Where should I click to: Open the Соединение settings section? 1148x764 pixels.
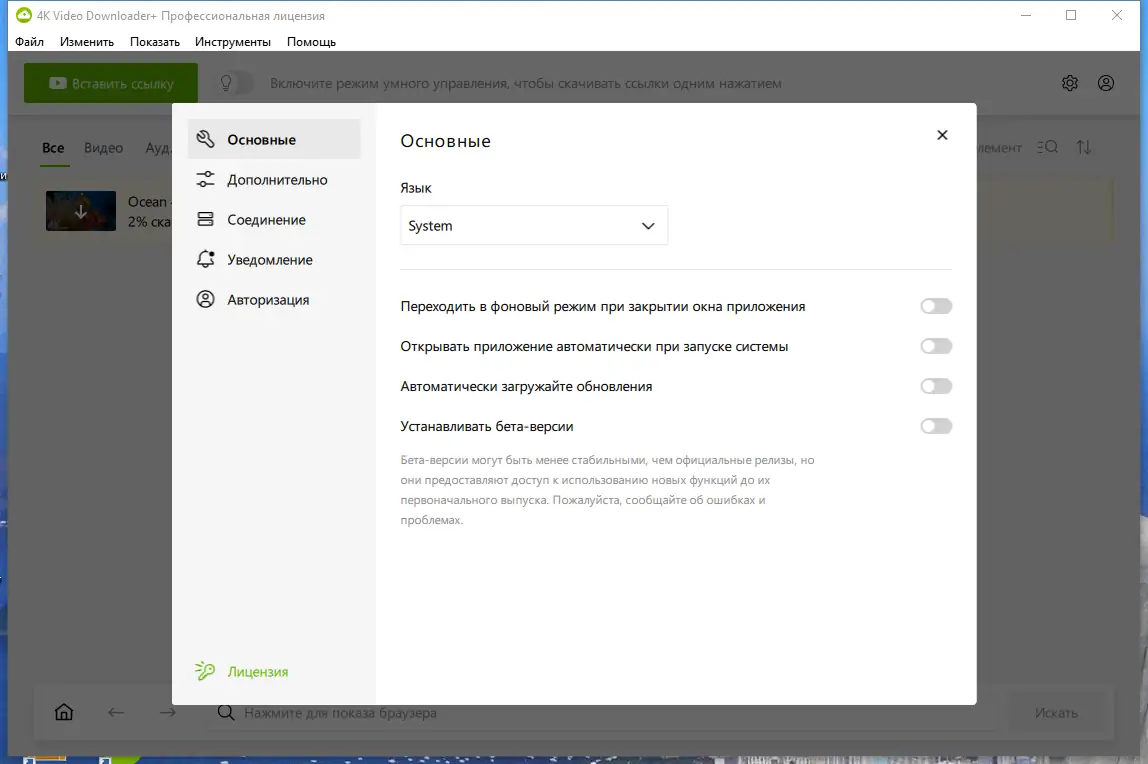[274, 220]
